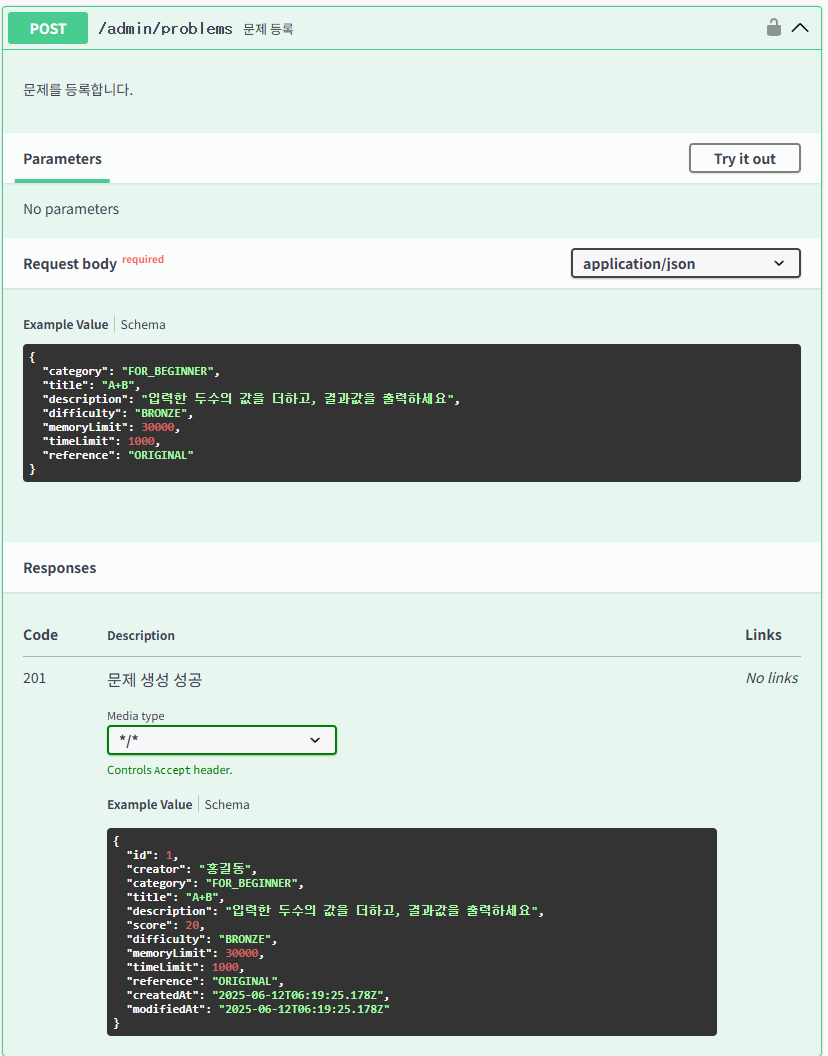Click "memoryLimit": 30000 line in response example

(195, 953)
